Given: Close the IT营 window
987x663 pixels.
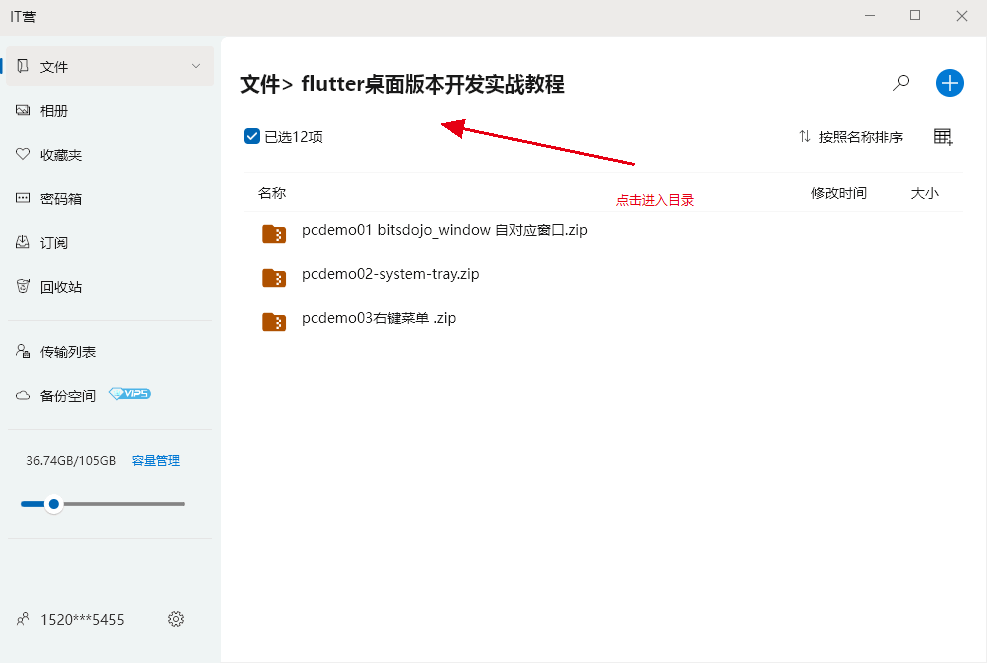Looking at the screenshot, I should pos(962,16).
